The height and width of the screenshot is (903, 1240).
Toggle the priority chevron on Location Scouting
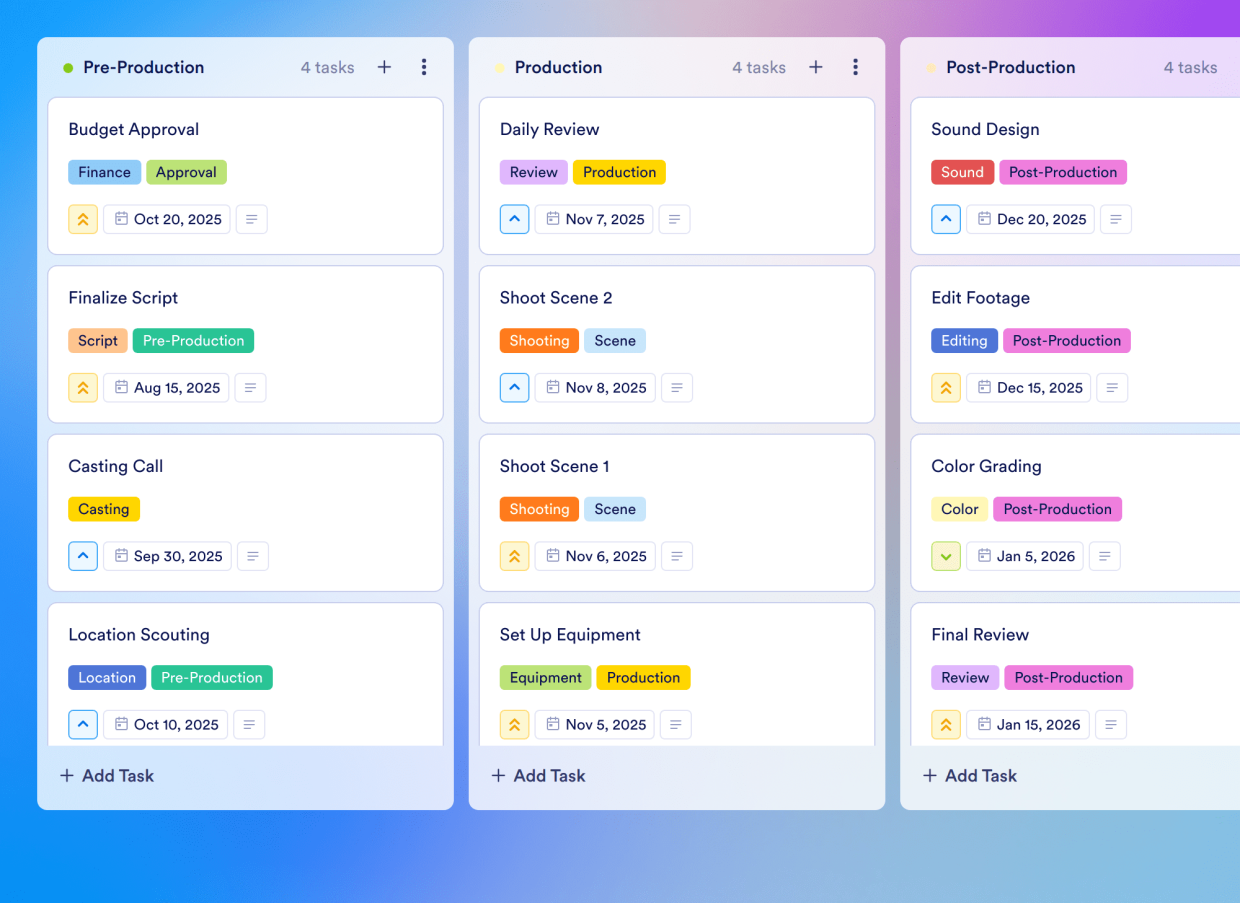tap(83, 724)
